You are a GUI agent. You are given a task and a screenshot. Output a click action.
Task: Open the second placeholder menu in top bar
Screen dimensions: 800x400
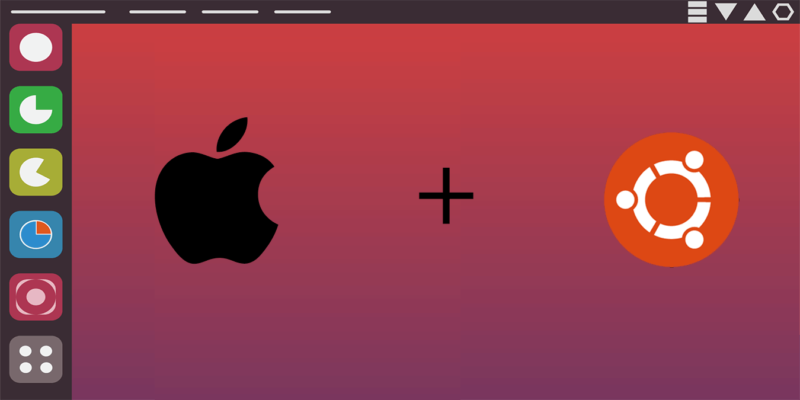pyautogui.click(x=158, y=12)
